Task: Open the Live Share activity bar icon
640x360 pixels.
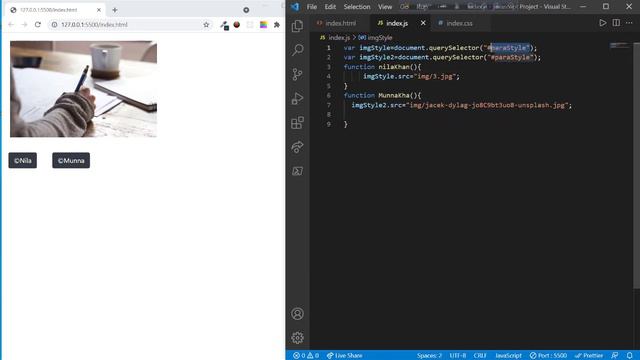Action: (x=297, y=147)
